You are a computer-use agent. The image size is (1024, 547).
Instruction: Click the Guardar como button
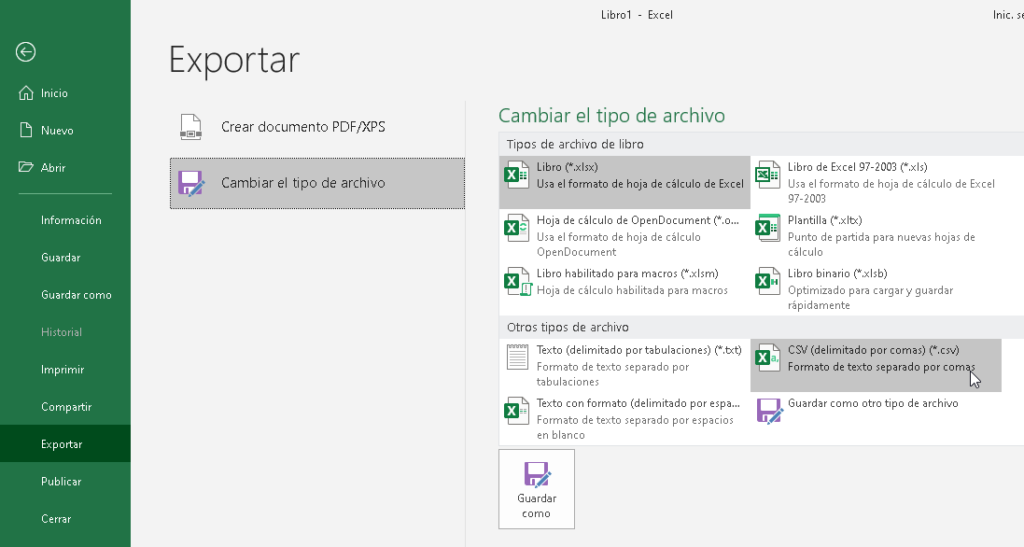click(536, 489)
